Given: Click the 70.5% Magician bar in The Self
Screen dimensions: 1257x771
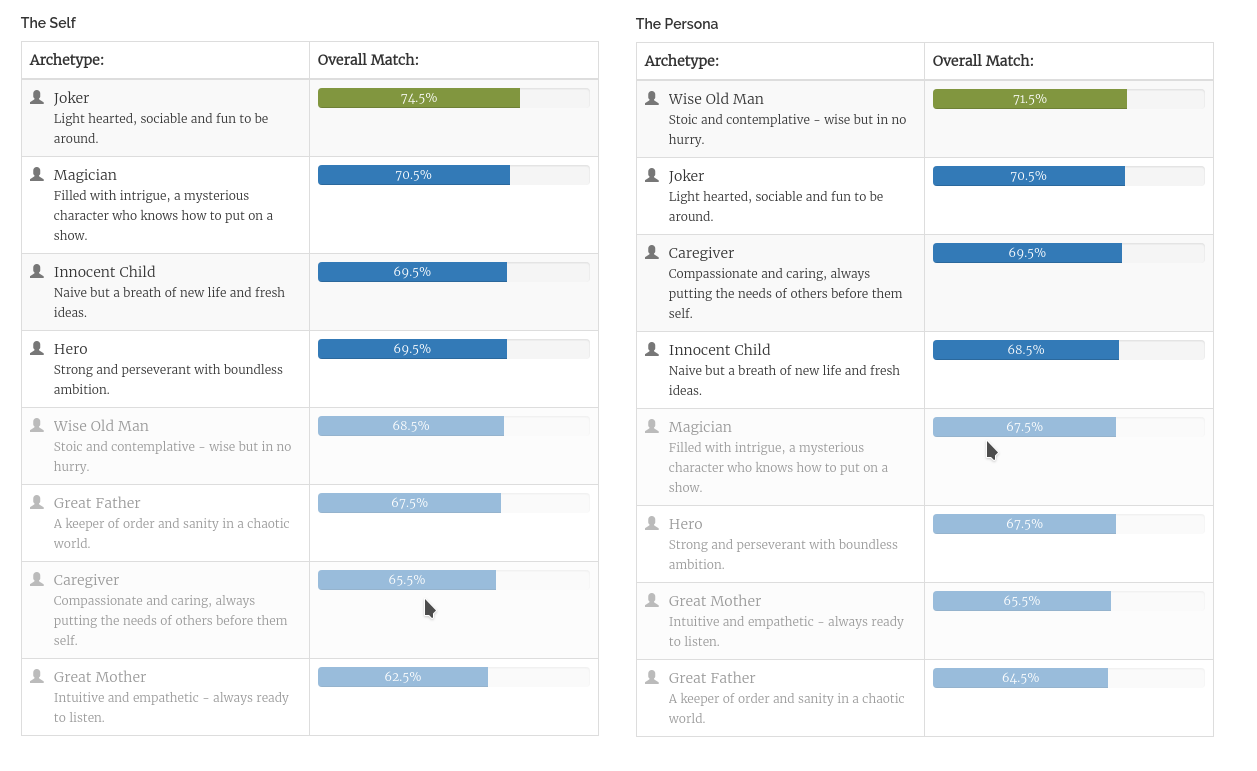Looking at the screenshot, I should coord(414,175).
